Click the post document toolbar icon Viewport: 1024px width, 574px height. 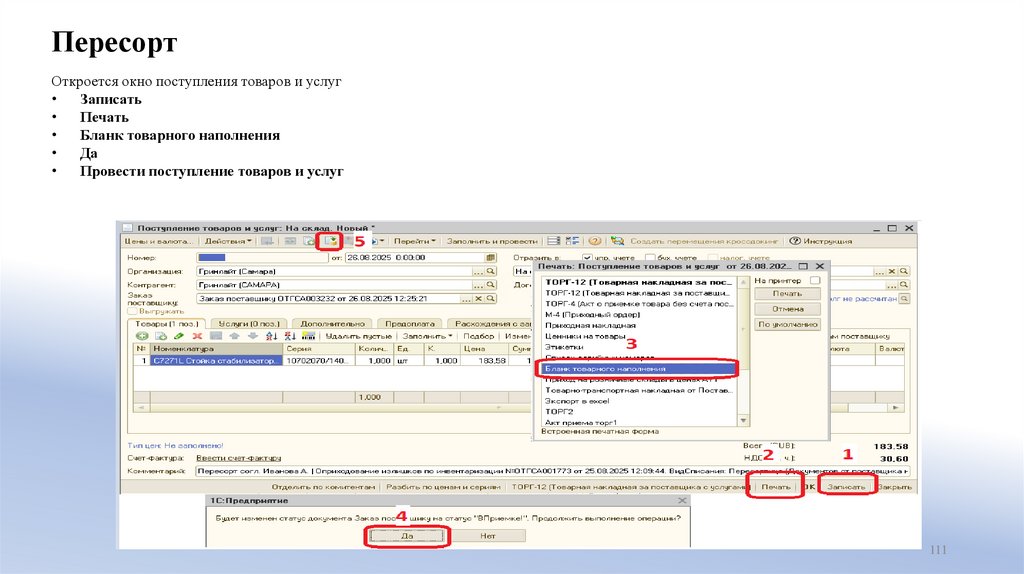(x=332, y=241)
